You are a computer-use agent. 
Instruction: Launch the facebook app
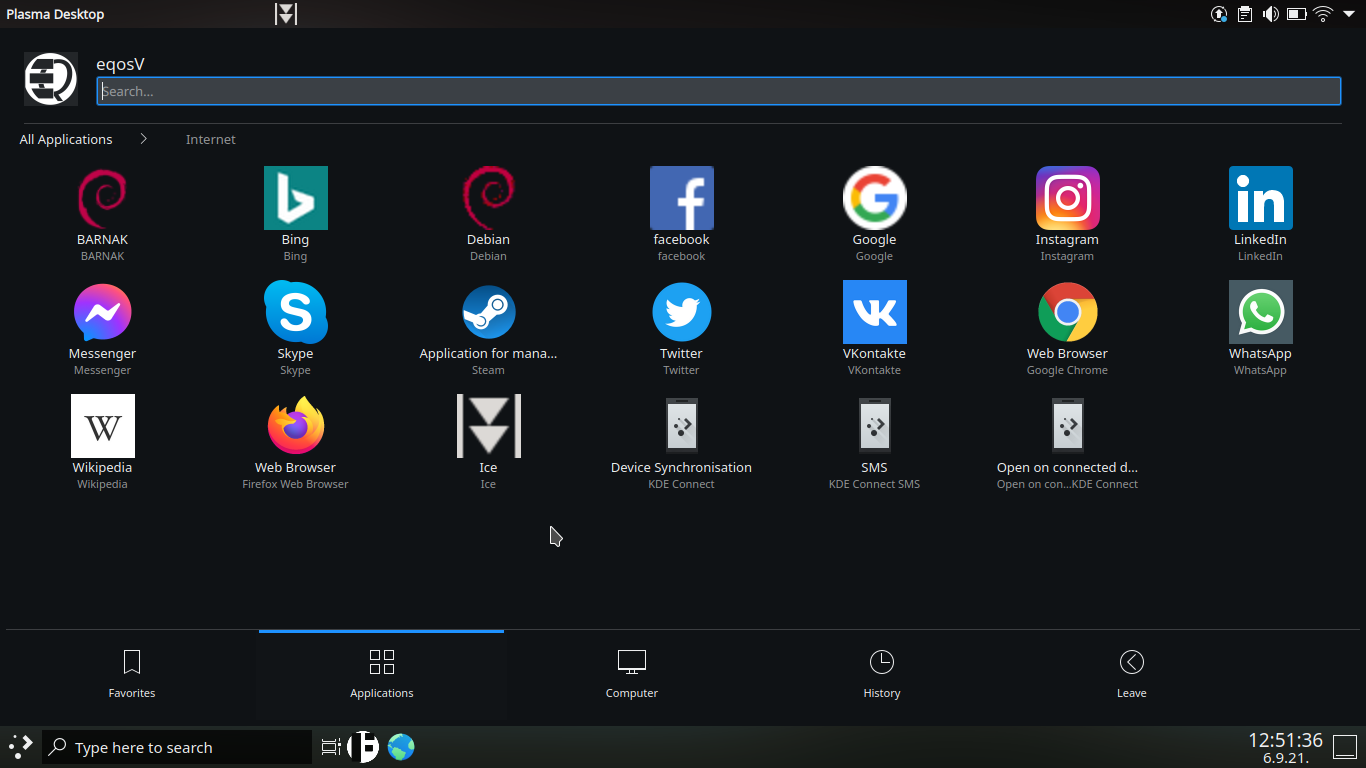coord(681,214)
